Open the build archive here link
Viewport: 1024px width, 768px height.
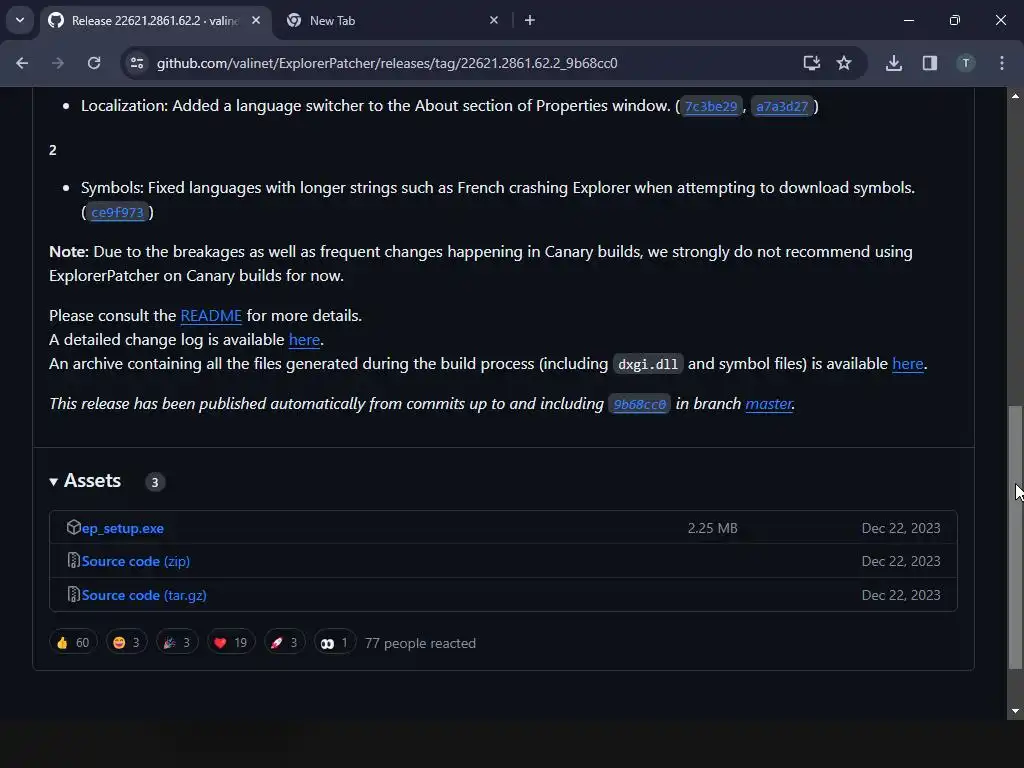(x=908, y=364)
